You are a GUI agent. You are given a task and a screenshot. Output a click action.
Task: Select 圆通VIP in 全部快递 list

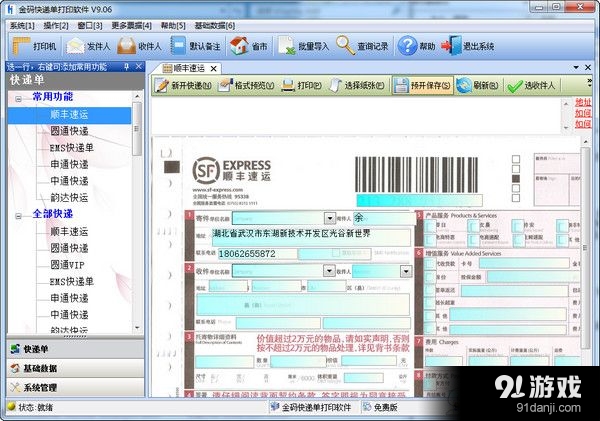pyautogui.click(x=67, y=265)
